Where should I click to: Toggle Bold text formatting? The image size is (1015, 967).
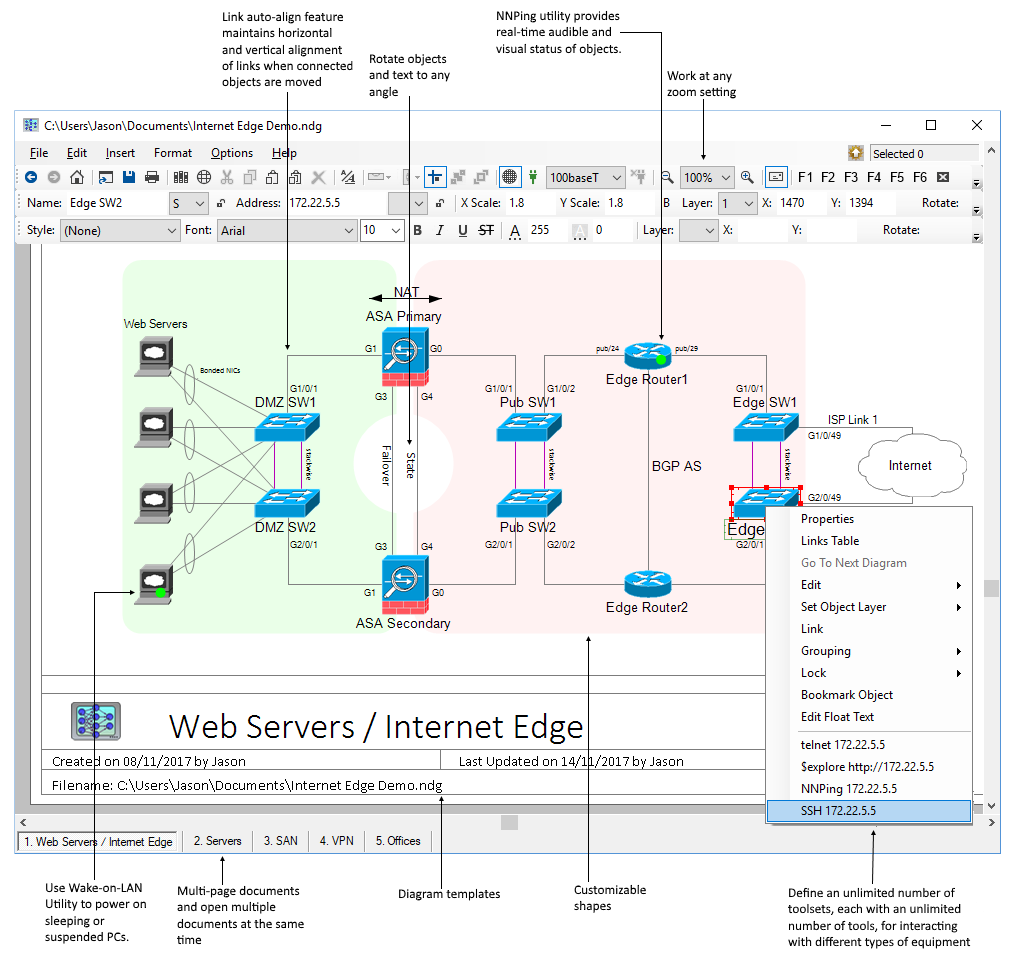[x=418, y=230]
